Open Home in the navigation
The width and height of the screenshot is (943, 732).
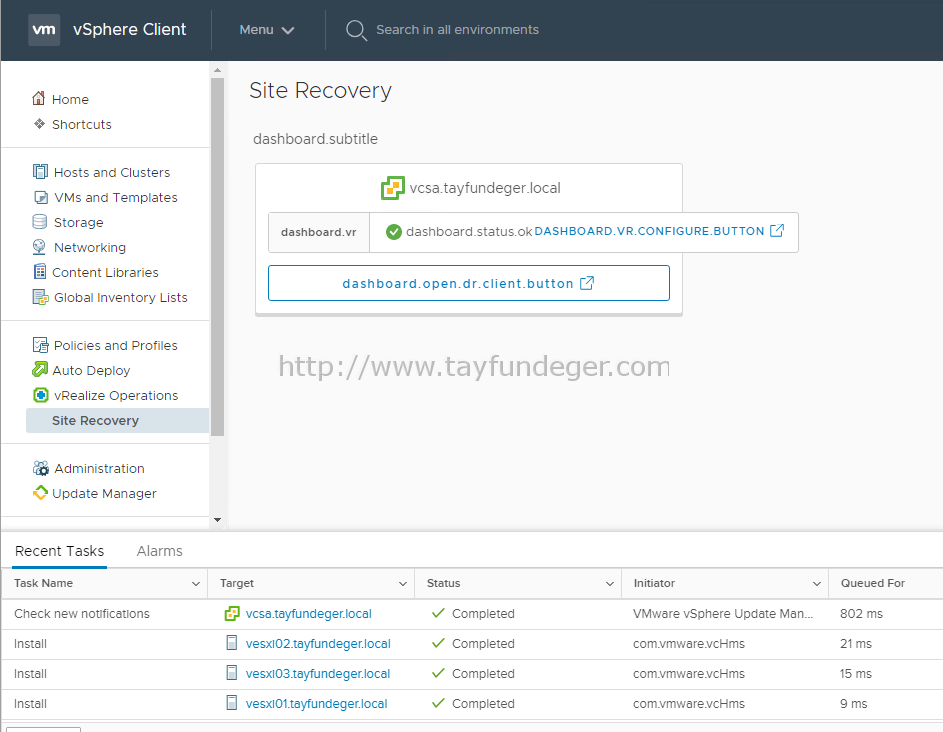[70, 99]
